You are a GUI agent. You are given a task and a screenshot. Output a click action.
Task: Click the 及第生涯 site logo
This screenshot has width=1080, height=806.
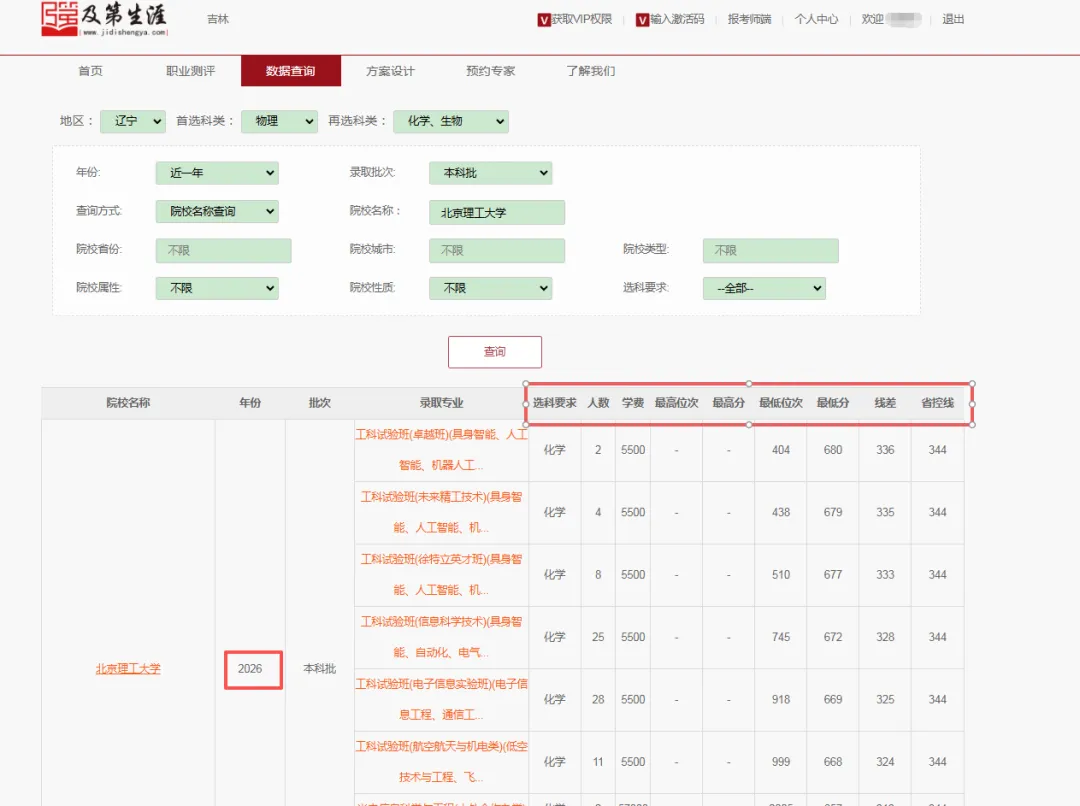[x=104, y=19]
